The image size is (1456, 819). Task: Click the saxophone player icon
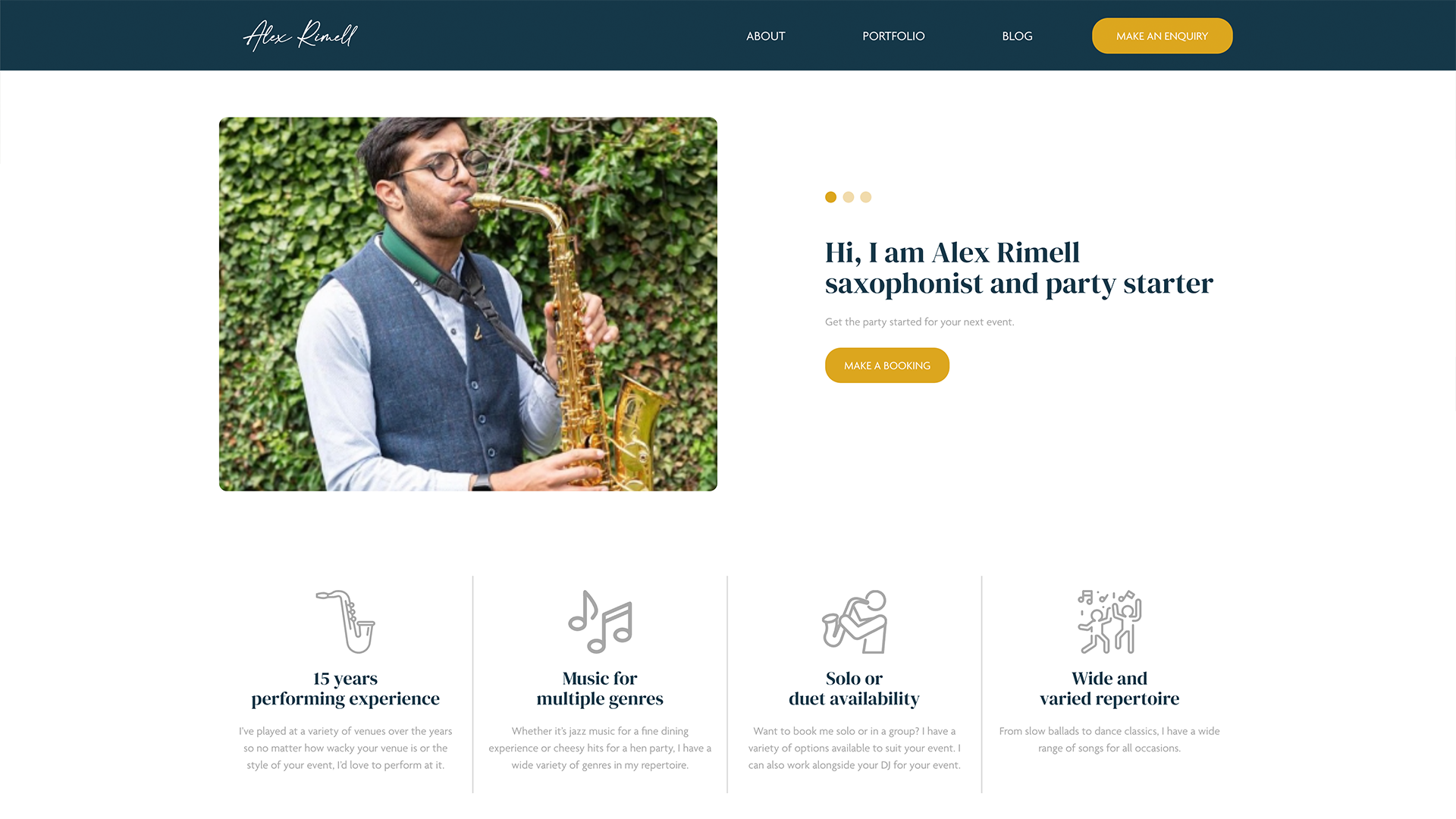tap(855, 621)
